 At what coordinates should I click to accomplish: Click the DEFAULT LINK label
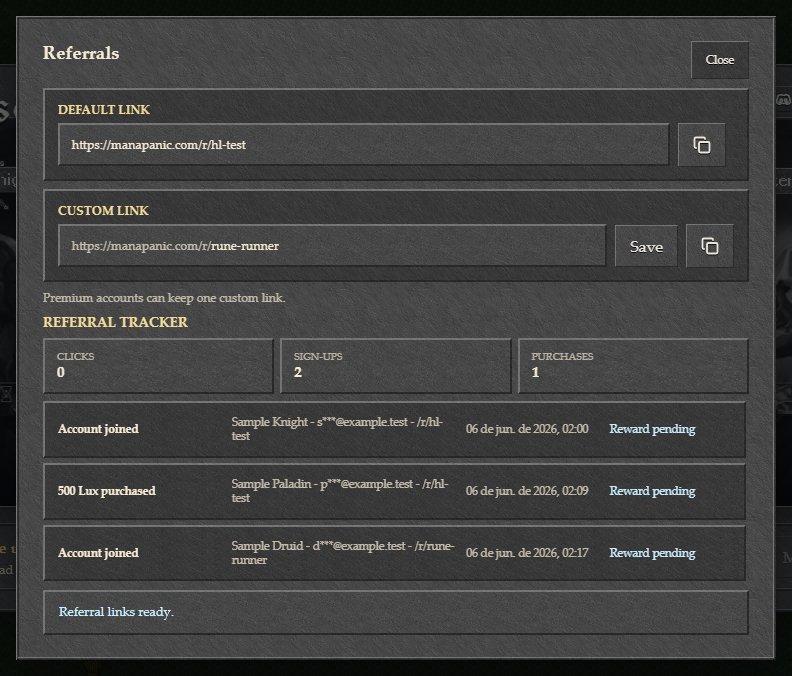click(104, 110)
